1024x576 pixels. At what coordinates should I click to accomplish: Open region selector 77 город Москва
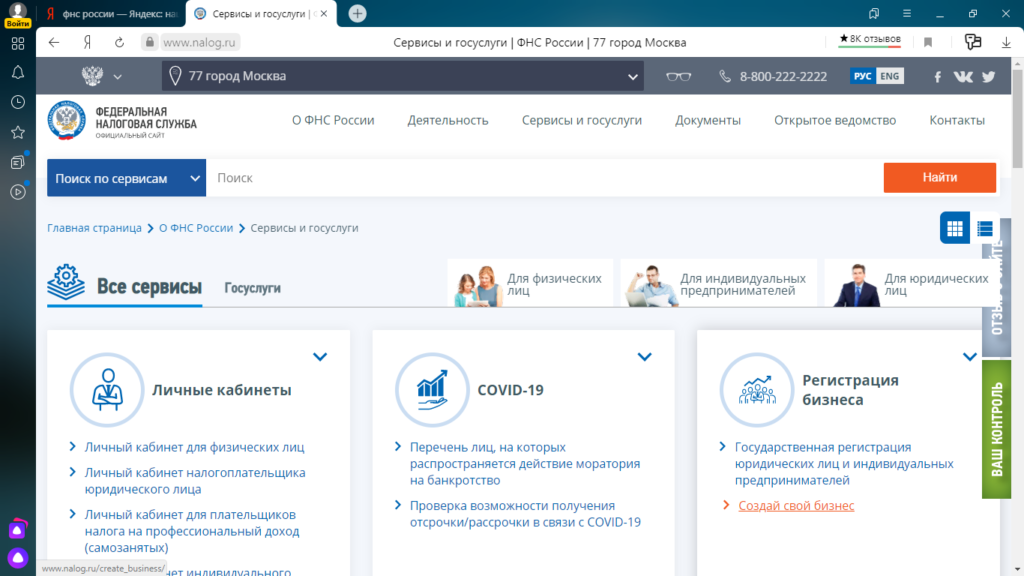403,76
